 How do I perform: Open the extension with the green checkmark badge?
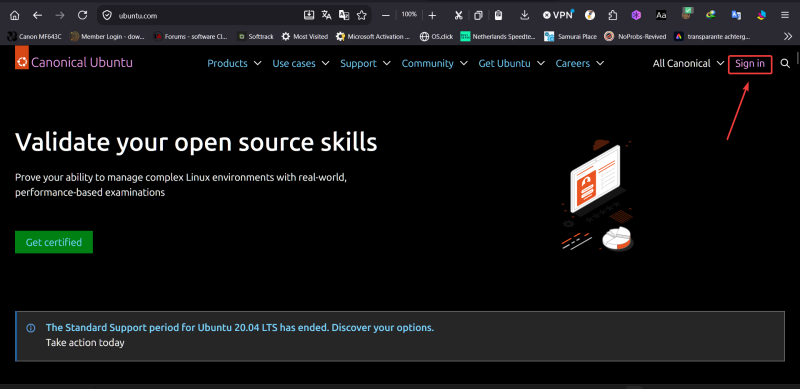[x=687, y=14]
